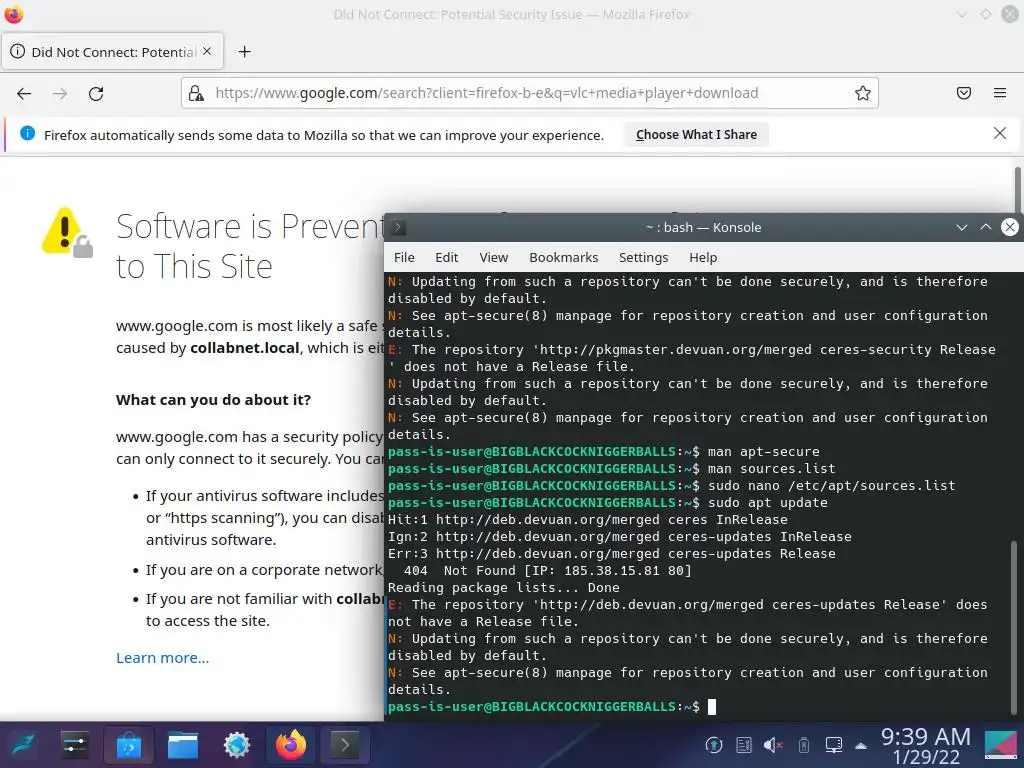Open the Save to Pocket icon
Screen dimensions: 1024x768
[x=964, y=93]
